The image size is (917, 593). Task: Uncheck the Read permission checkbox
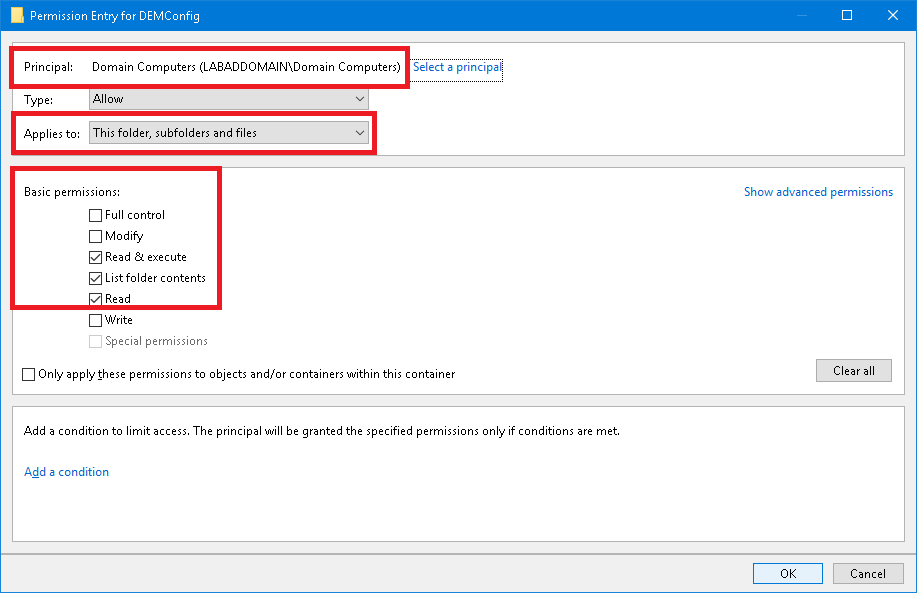pos(96,299)
